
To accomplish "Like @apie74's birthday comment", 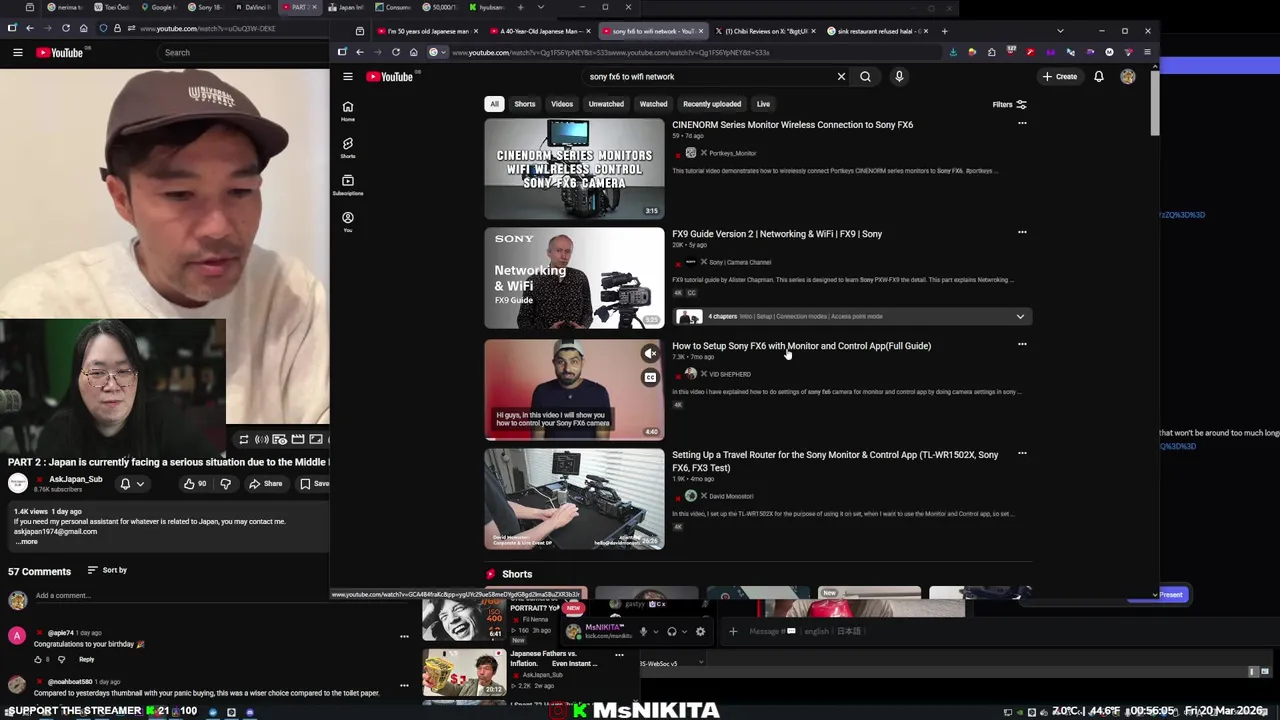I will (38, 660).
